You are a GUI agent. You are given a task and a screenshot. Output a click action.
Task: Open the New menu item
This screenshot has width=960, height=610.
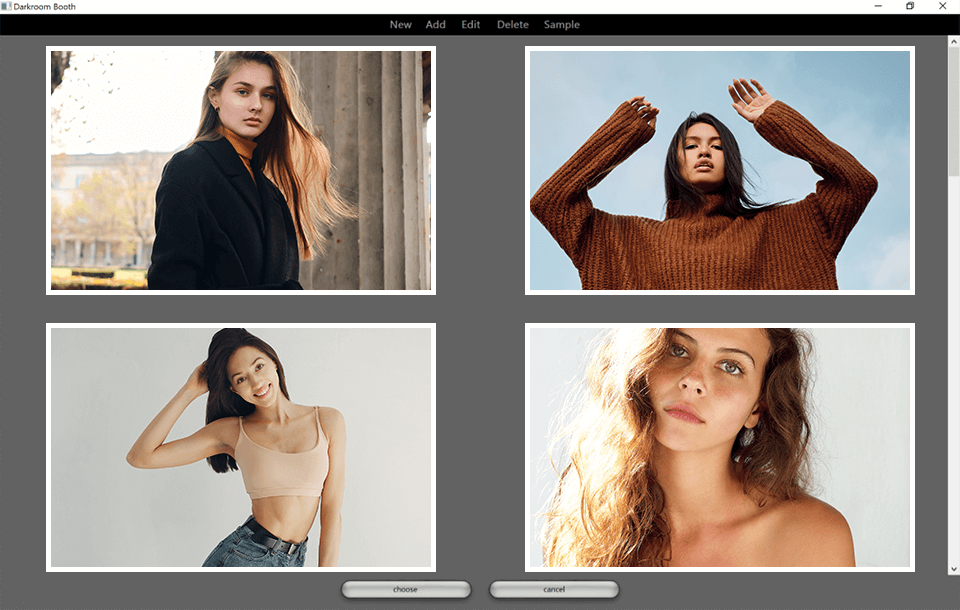[x=400, y=25]
